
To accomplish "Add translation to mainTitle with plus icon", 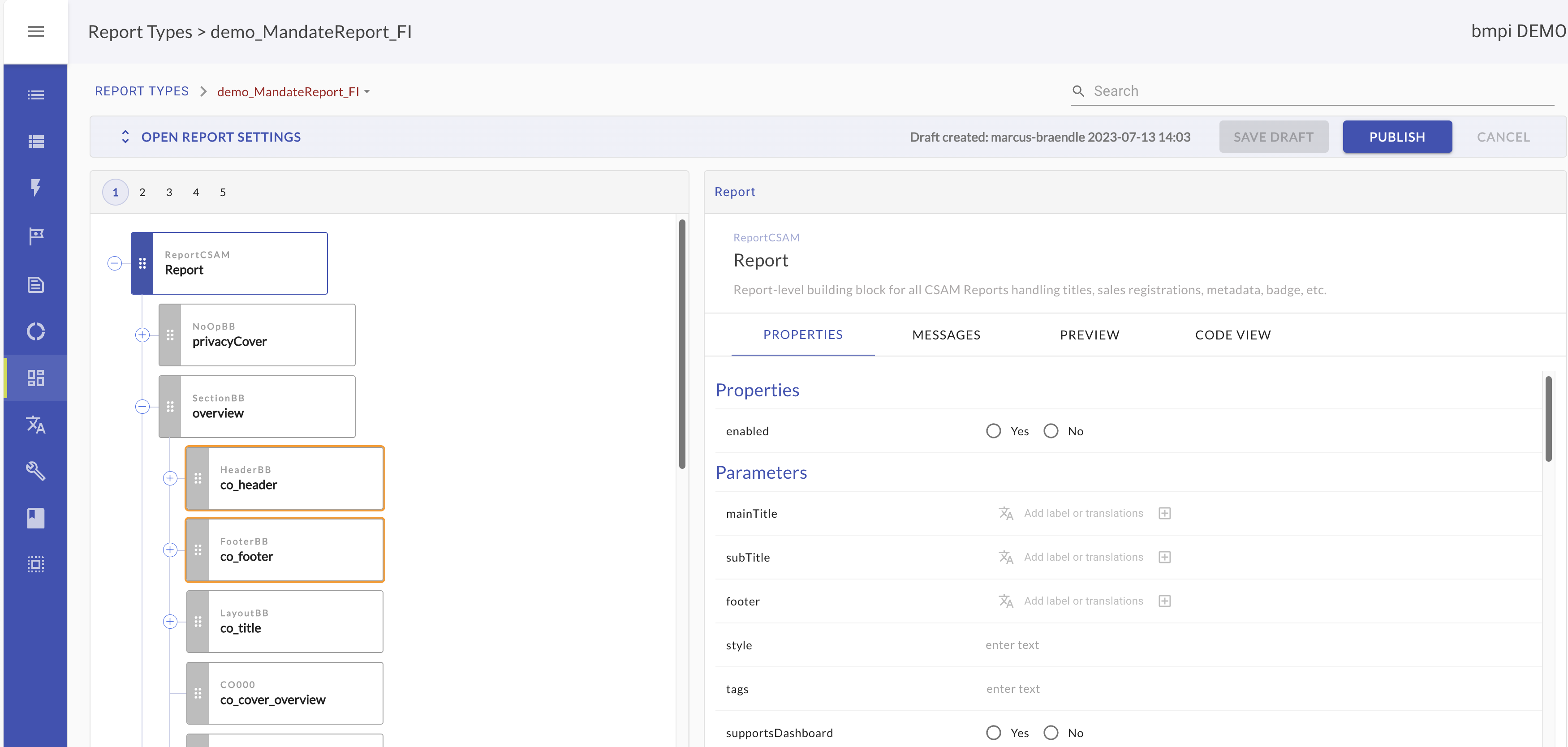I will click(1164, 513).
